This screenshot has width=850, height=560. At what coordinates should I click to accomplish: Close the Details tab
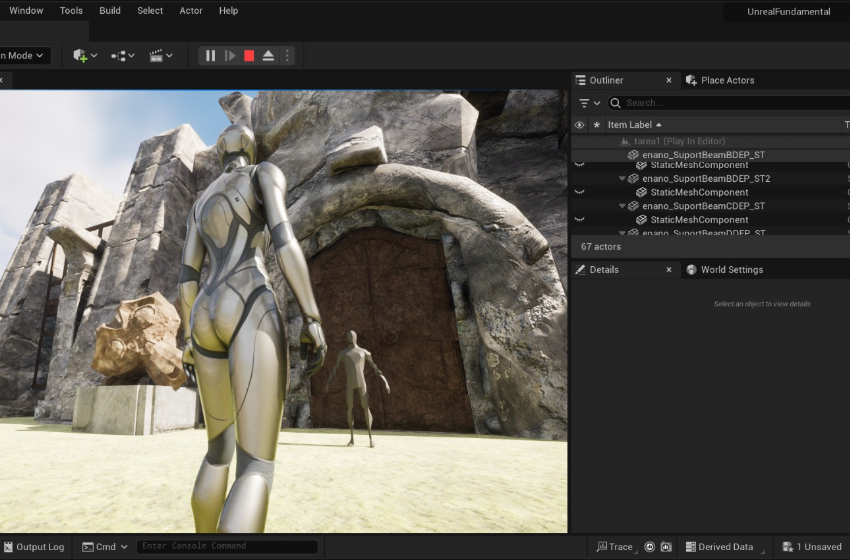coord(669,269)
